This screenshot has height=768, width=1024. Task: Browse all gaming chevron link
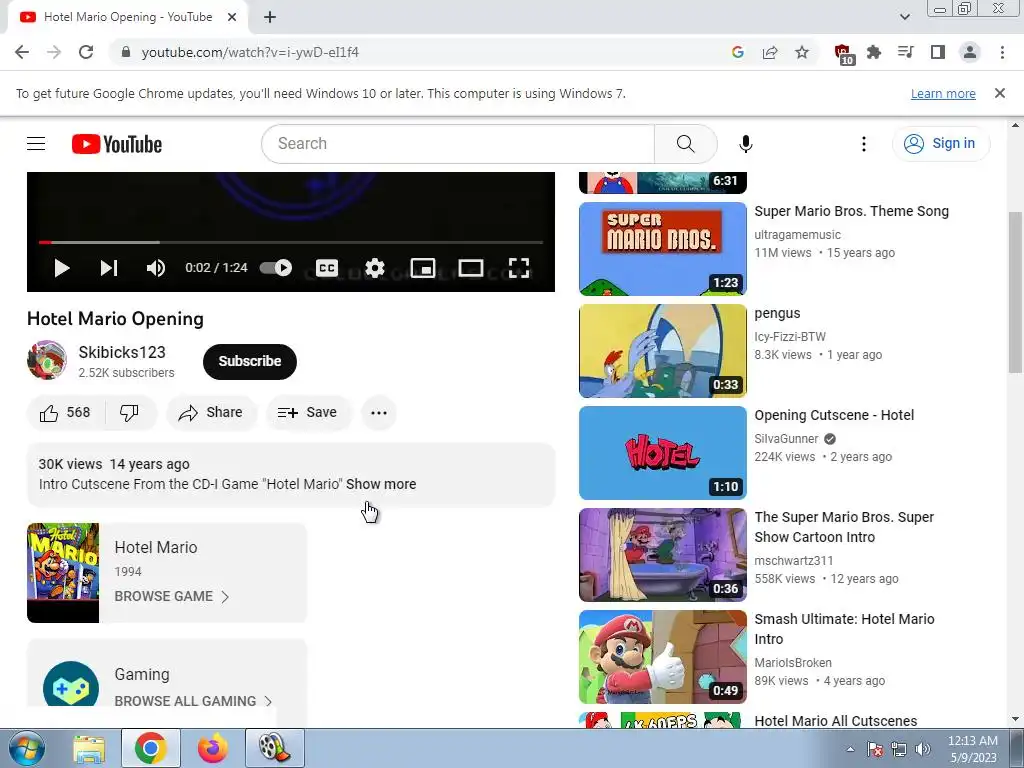(x=193, y=701)
